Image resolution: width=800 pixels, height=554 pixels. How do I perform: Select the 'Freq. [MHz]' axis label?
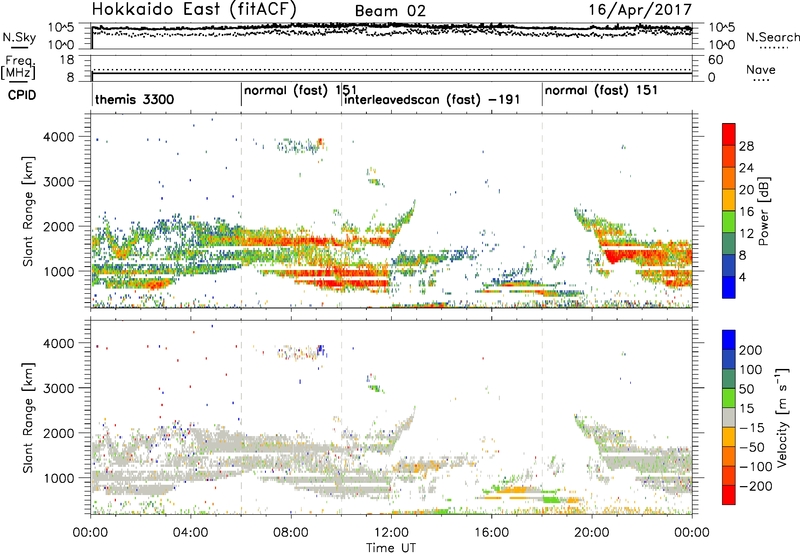pos(18,68)
